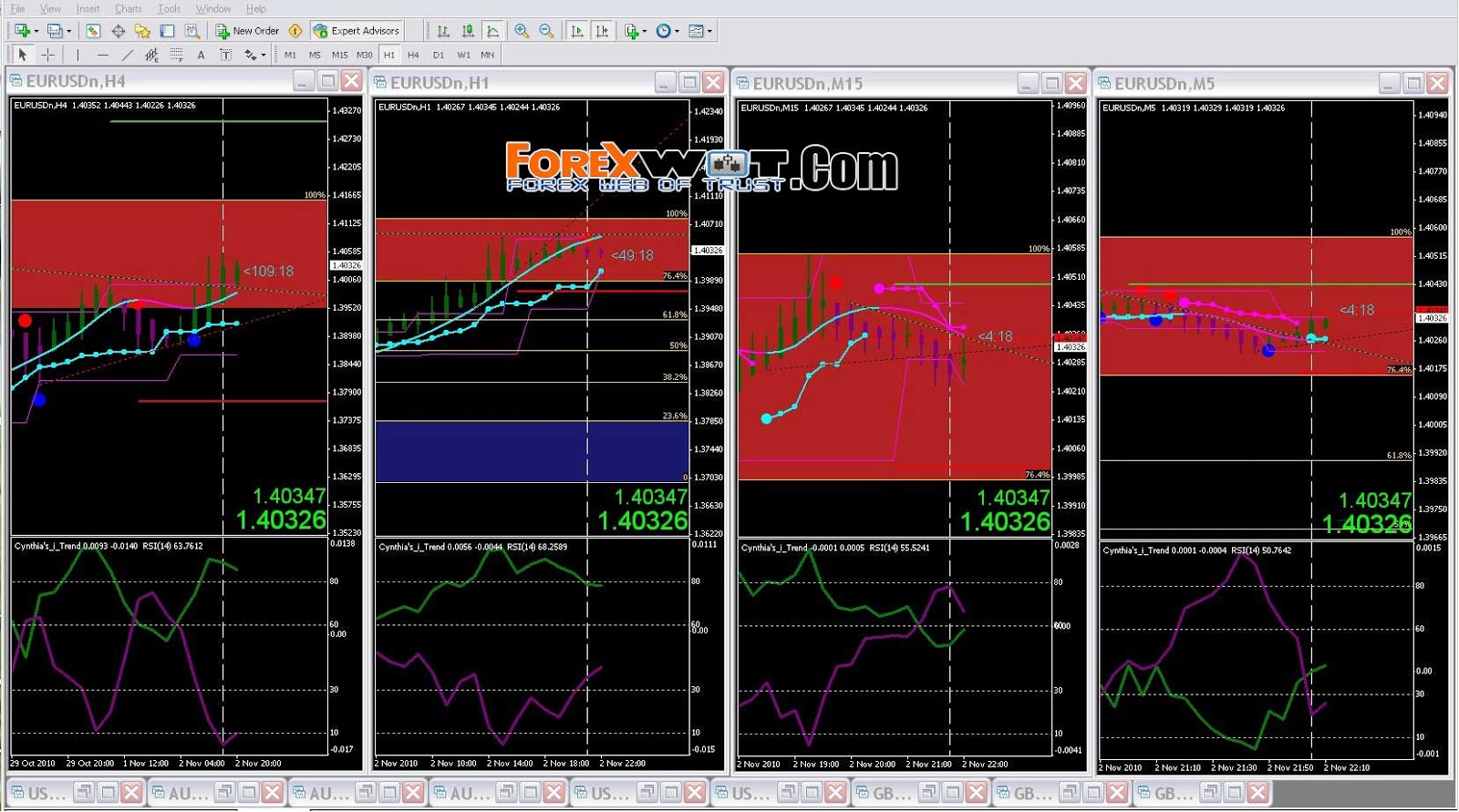Select the Vertical Line drawing tool

pos(78,55)
